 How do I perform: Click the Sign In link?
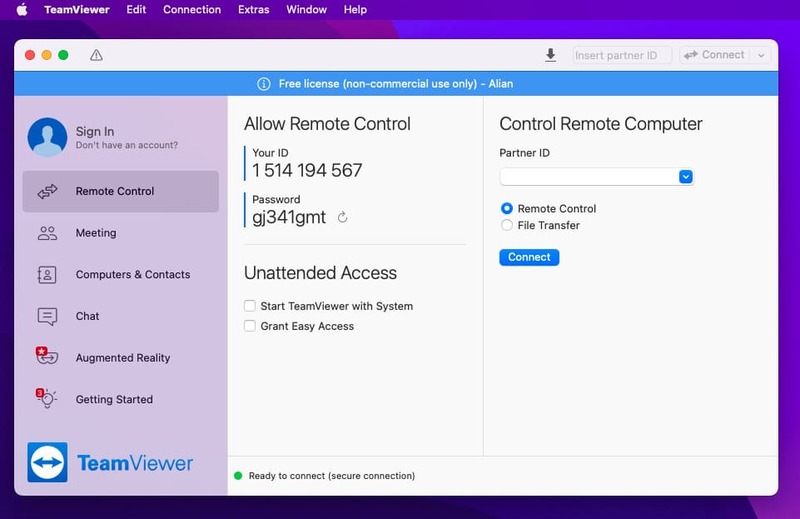coord(95,131)
